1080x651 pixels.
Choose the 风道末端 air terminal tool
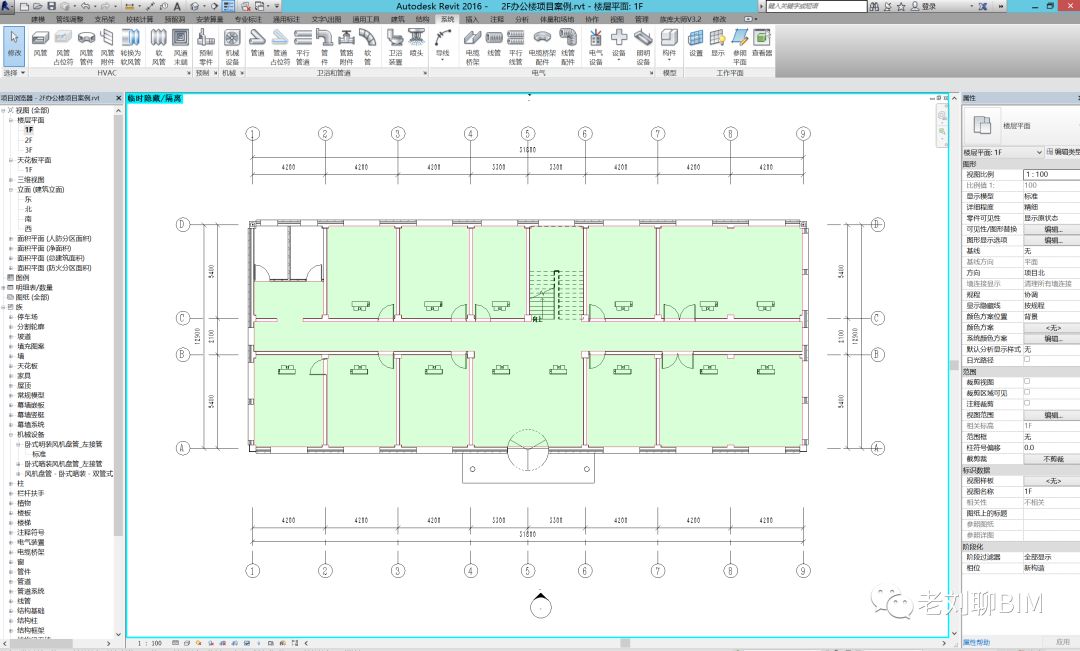click(180, 47)
